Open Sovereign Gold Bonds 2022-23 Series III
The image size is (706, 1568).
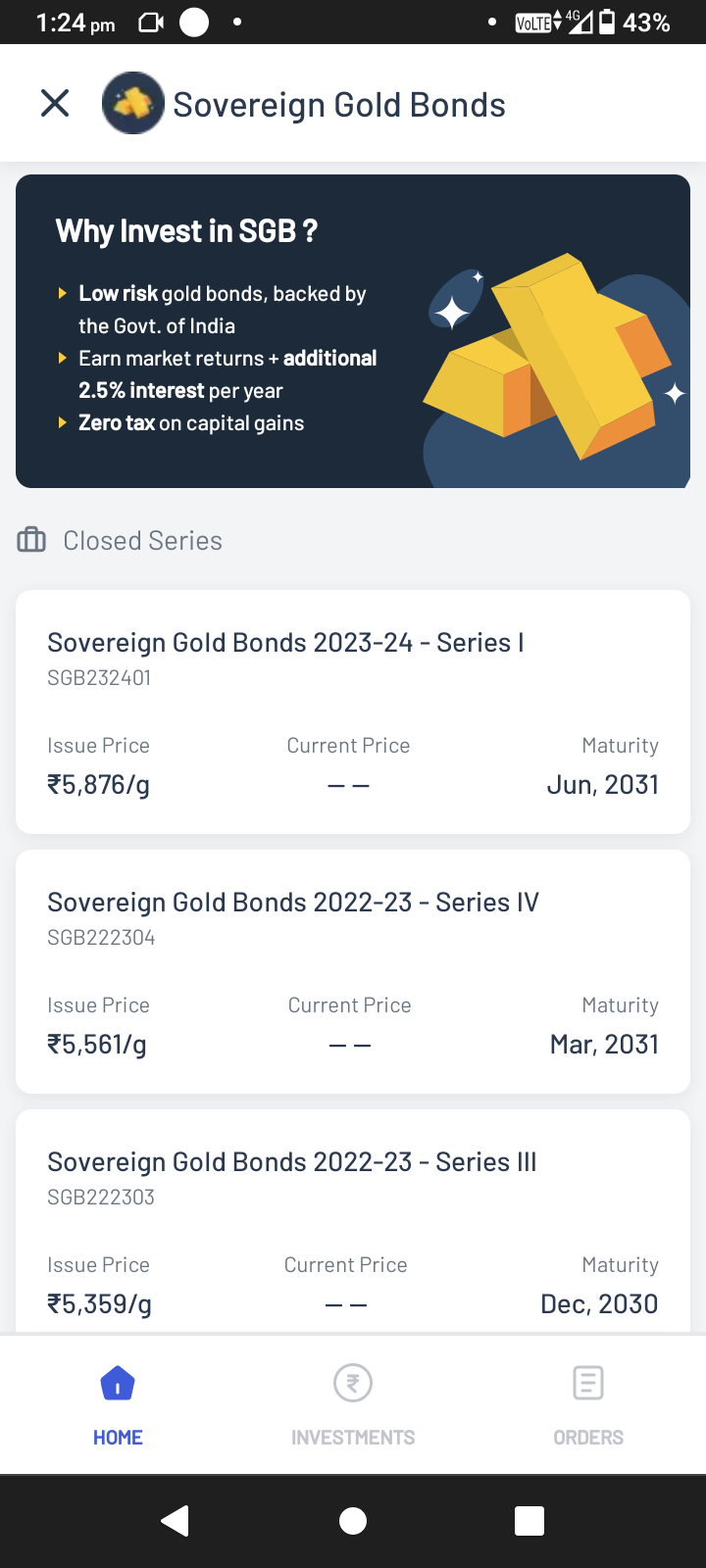click(292, 1162)
